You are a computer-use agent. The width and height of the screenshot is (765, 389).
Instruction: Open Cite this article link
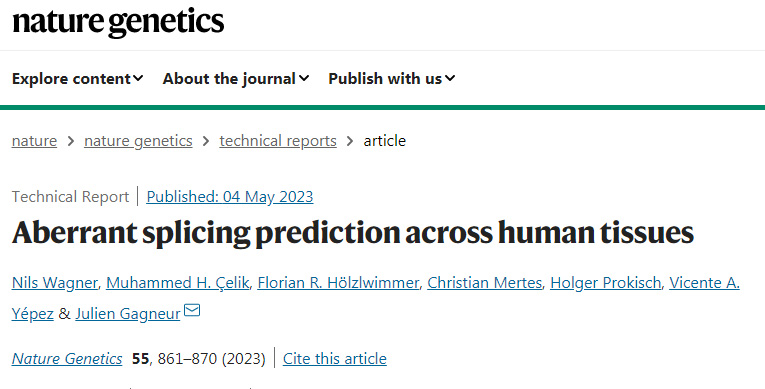[x=335, y=359]
